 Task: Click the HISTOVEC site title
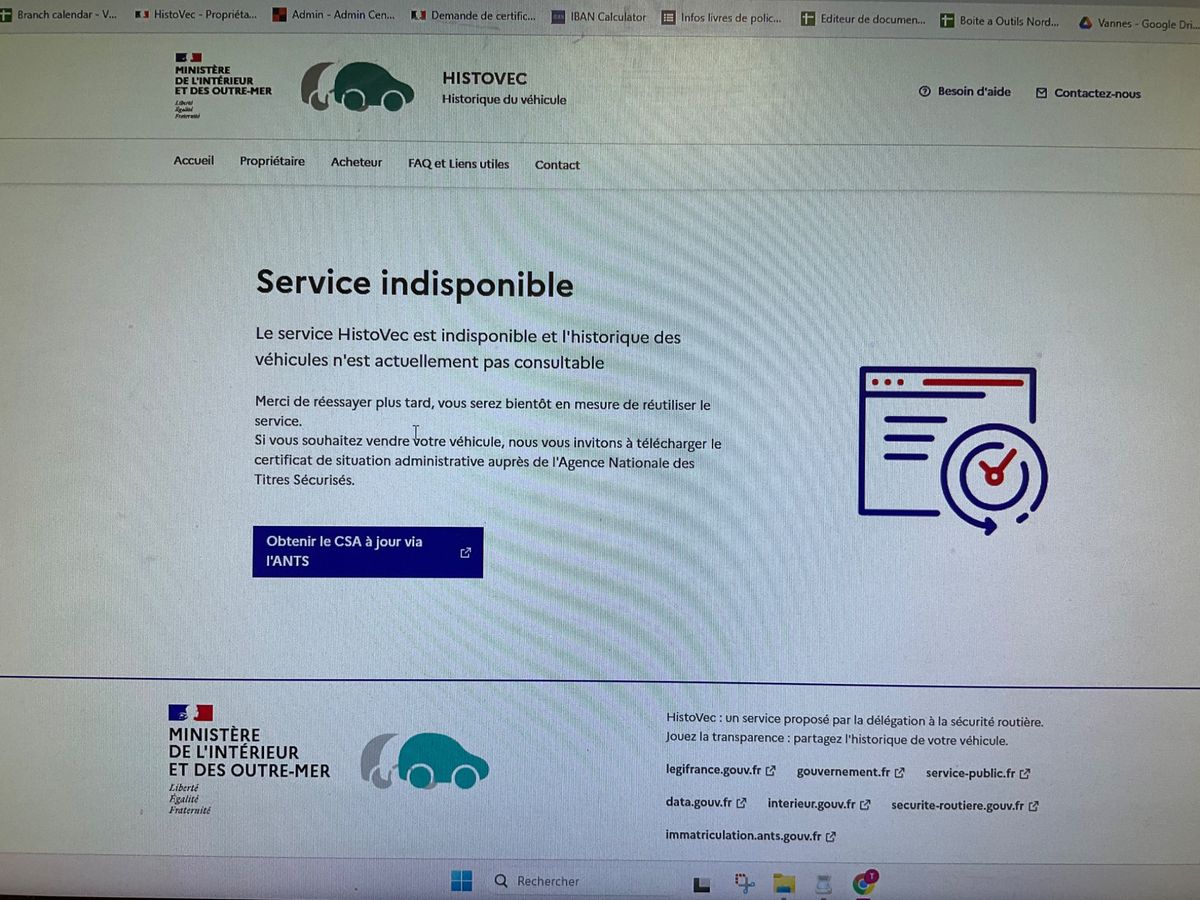click(x=484, y=78)
